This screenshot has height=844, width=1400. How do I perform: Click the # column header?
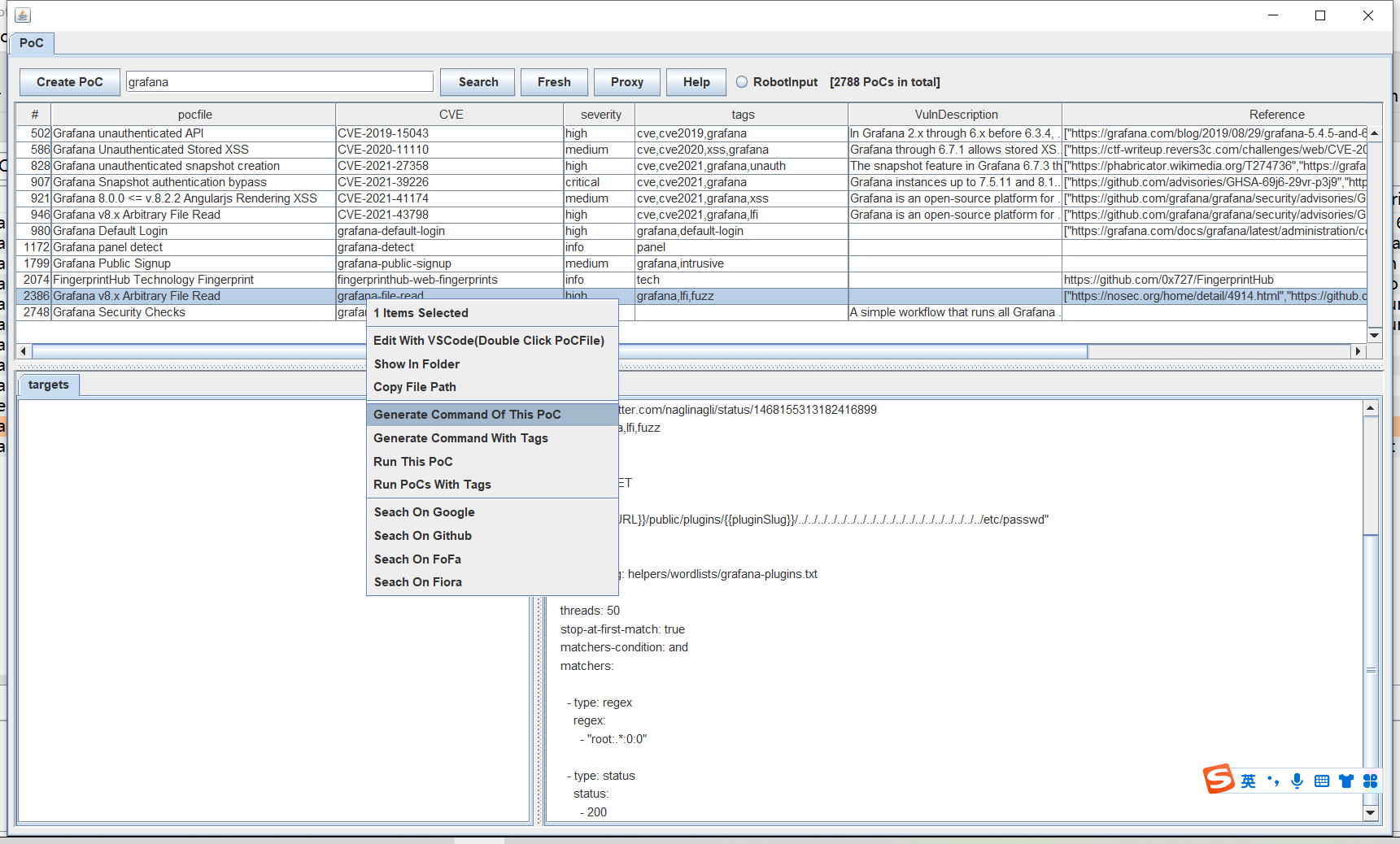pyautogui.click(x=34, y=115)
